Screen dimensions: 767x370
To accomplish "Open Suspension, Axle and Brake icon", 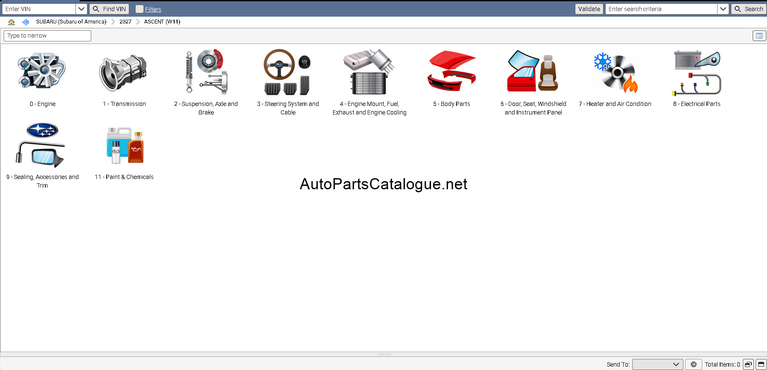I will click(206, 71).
